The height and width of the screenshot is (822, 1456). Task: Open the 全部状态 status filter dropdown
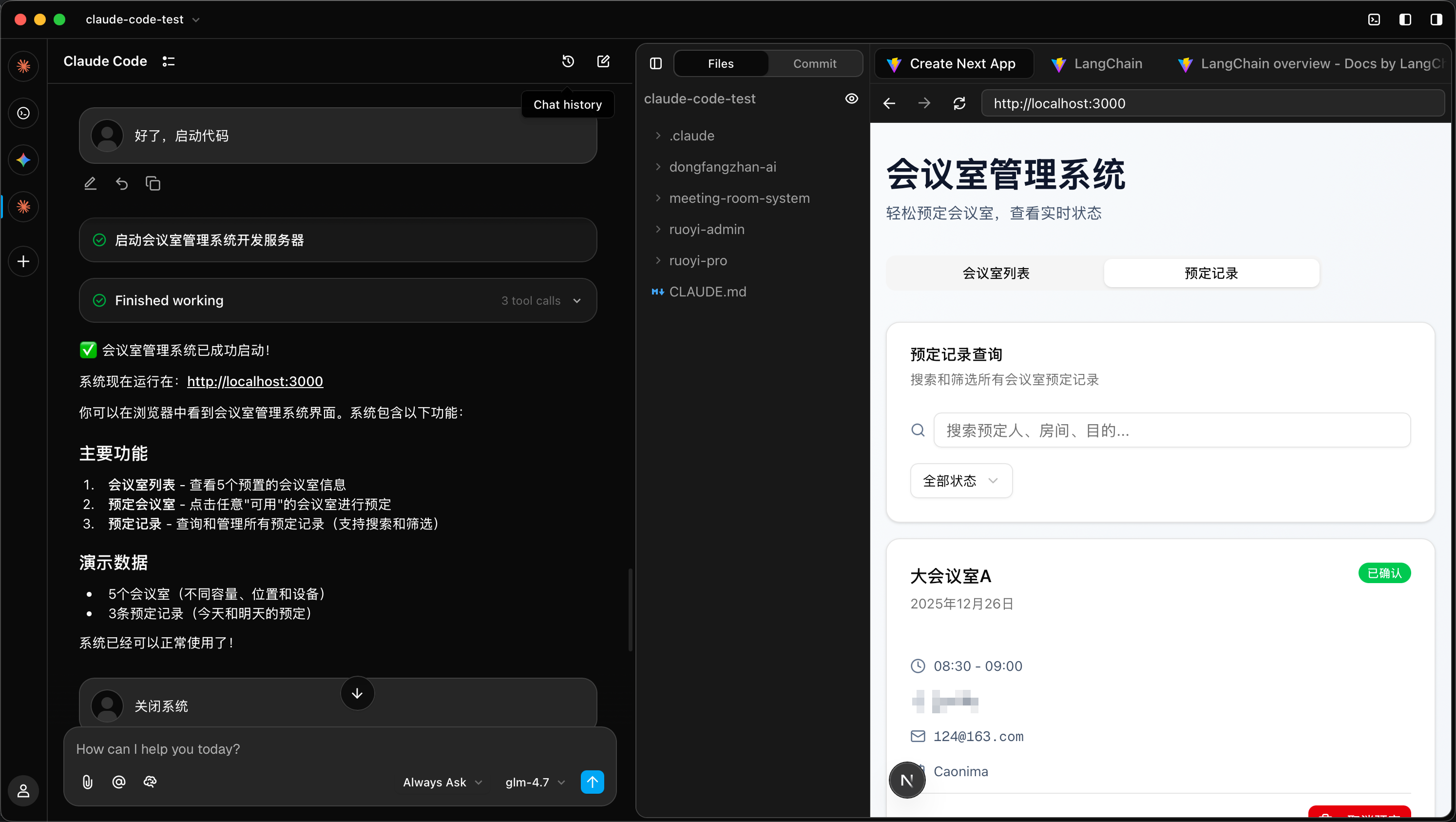[961, 481]
